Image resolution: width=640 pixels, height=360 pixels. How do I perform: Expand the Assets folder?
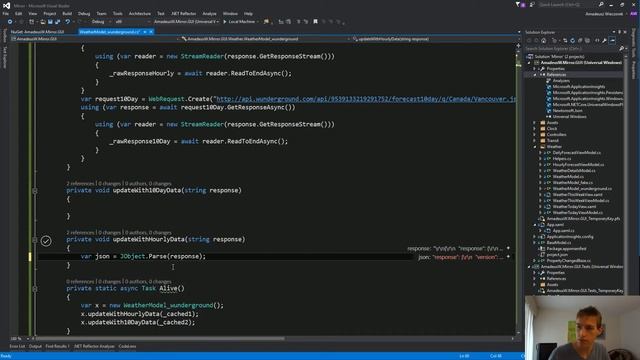535,122
